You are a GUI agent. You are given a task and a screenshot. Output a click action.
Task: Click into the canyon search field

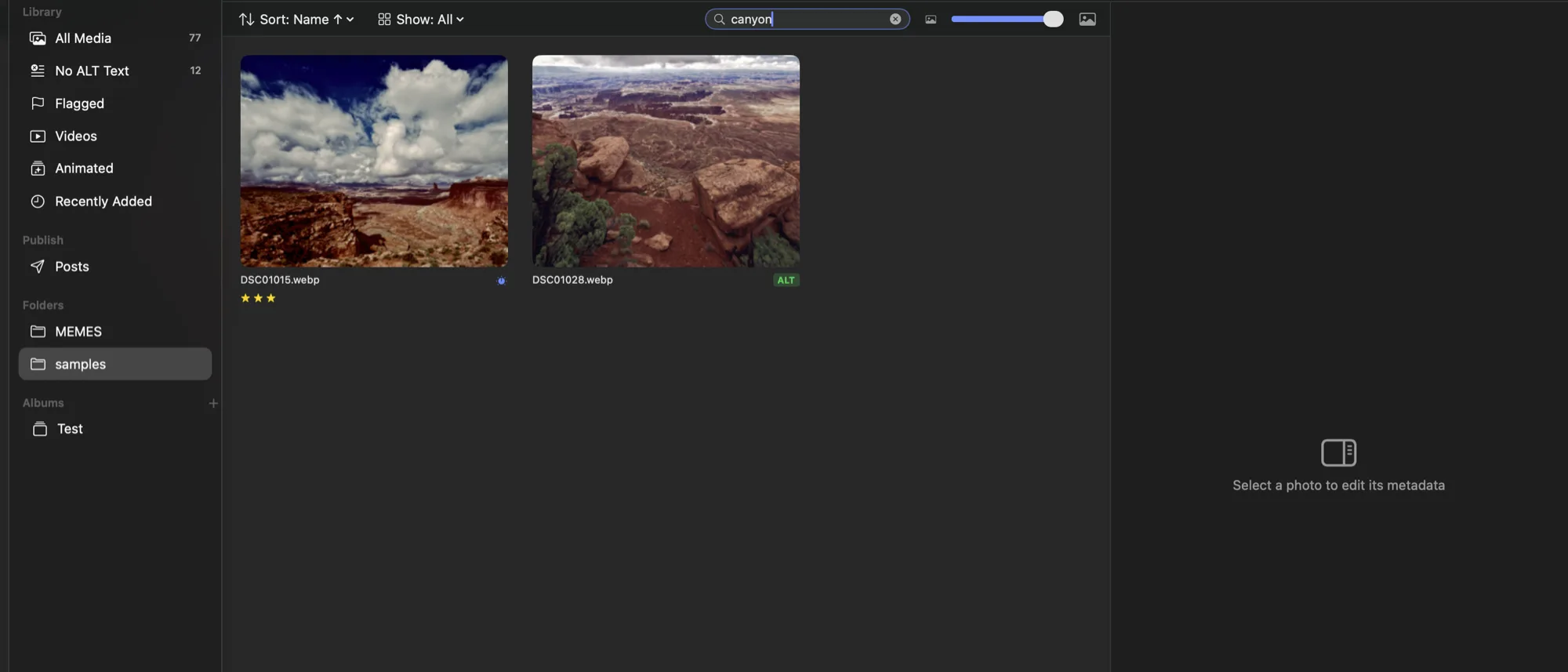808,19
